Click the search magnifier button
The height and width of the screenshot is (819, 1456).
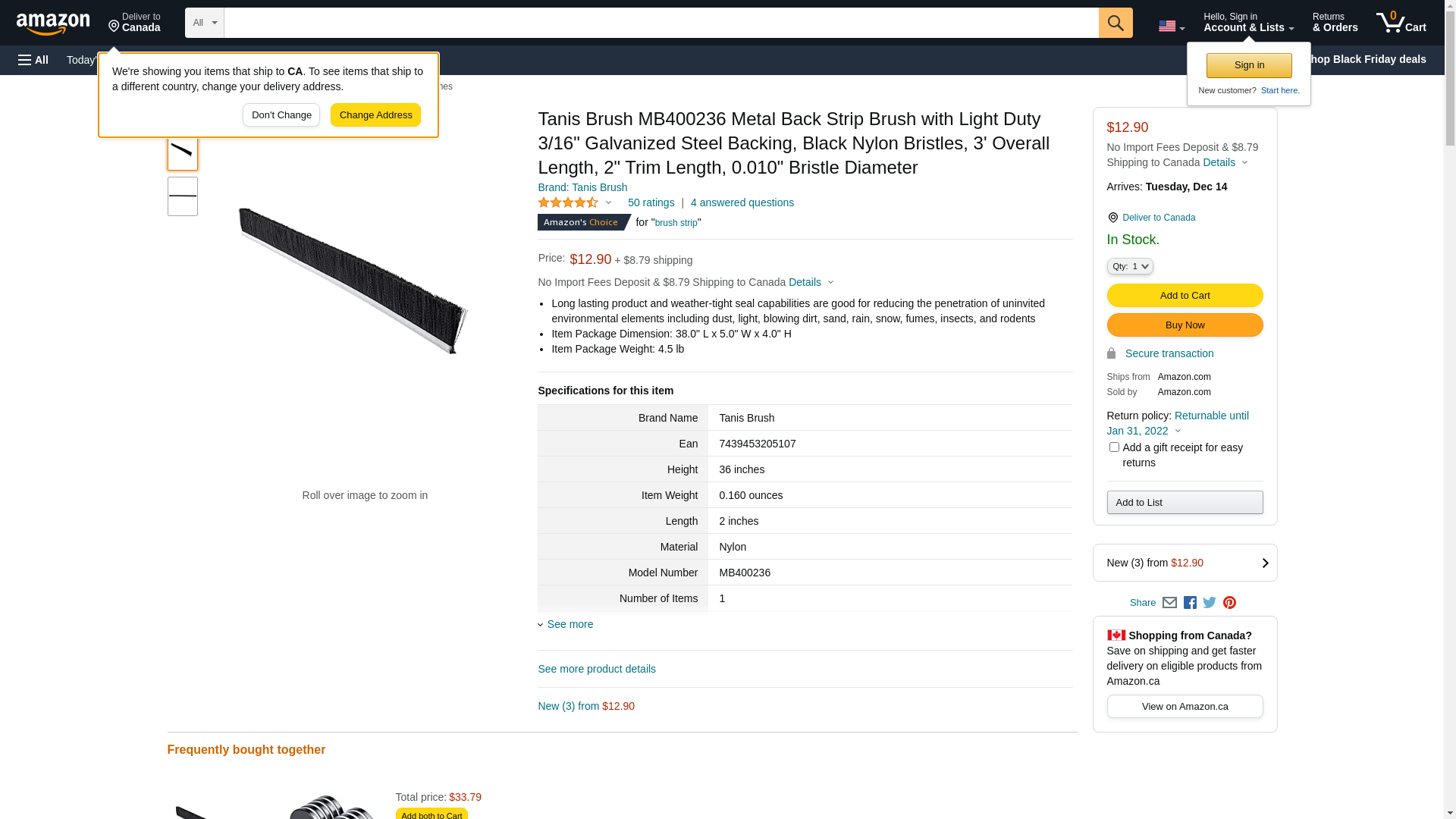(x=1116, y=23)
